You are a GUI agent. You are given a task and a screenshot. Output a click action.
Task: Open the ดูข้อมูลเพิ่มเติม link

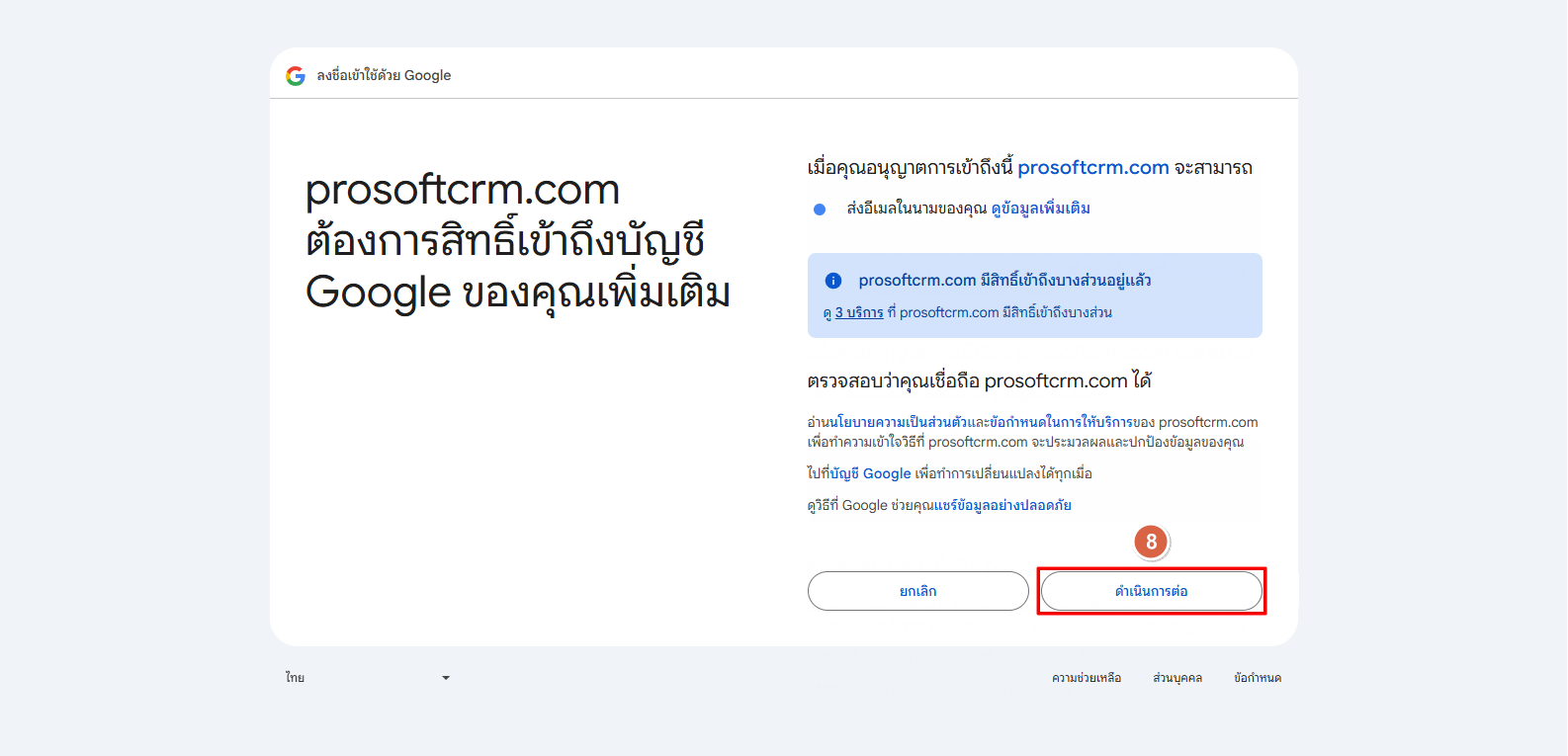tap(1040, 209)
